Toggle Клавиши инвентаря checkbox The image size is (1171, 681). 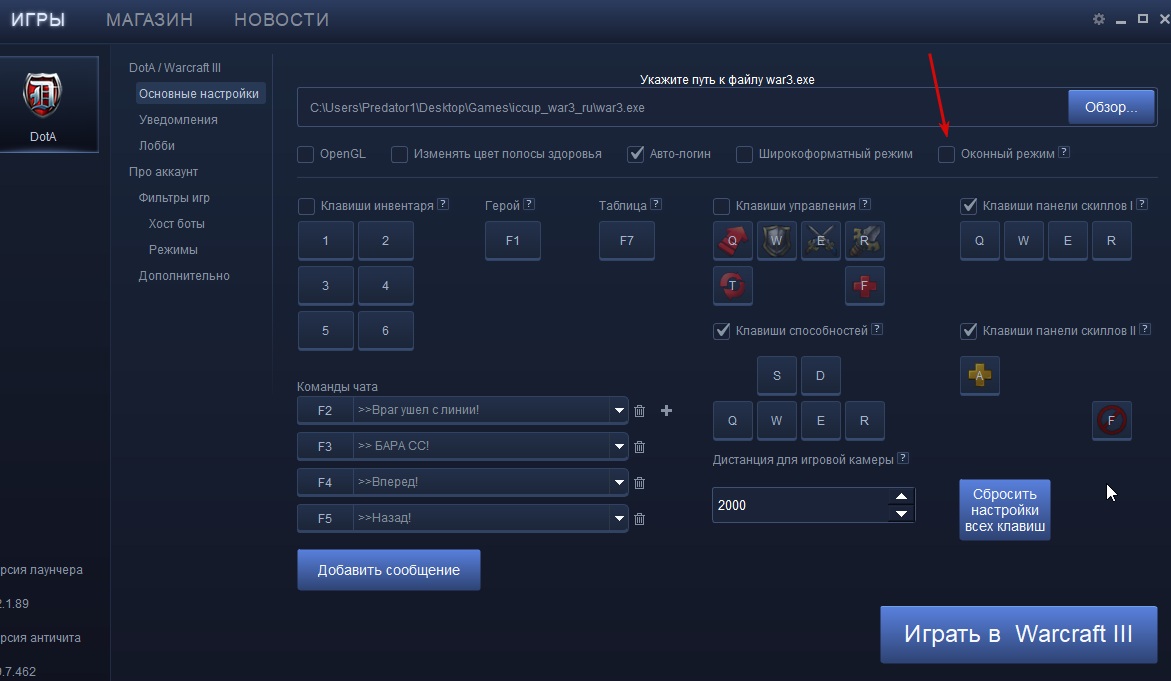coord(306,206)
